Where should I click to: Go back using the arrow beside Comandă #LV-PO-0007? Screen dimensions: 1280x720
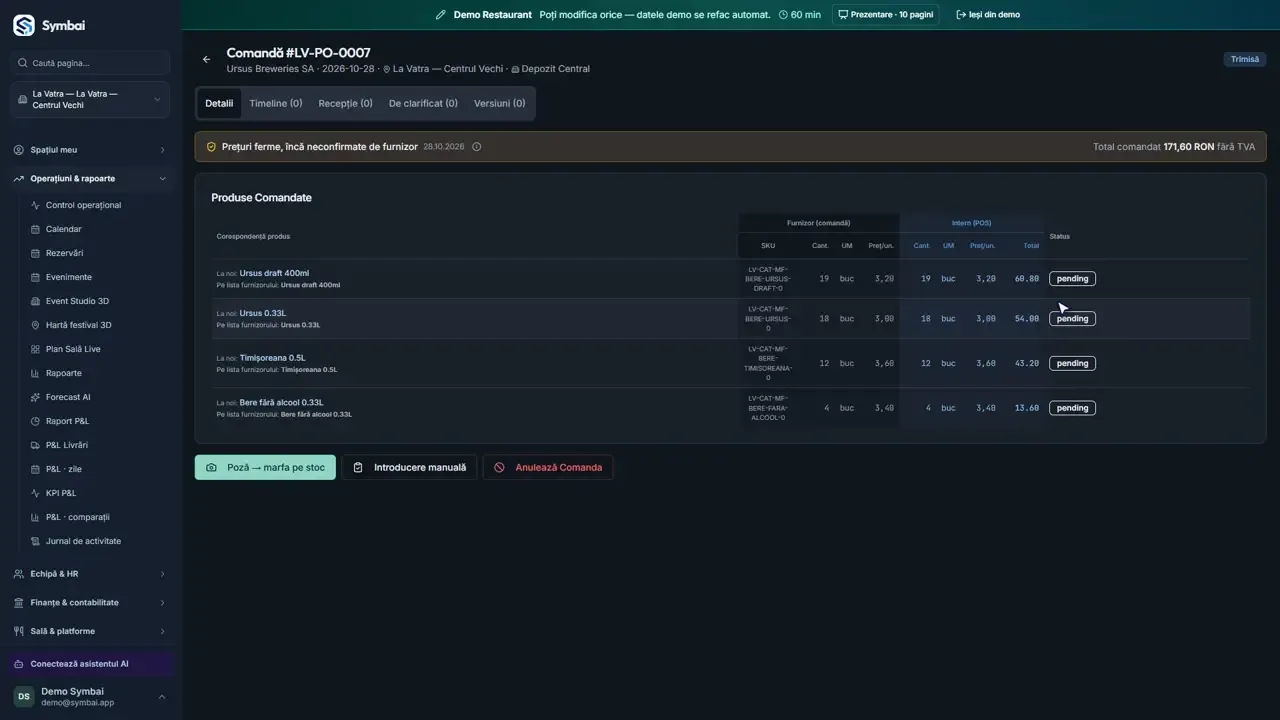[x=207, y=60]
